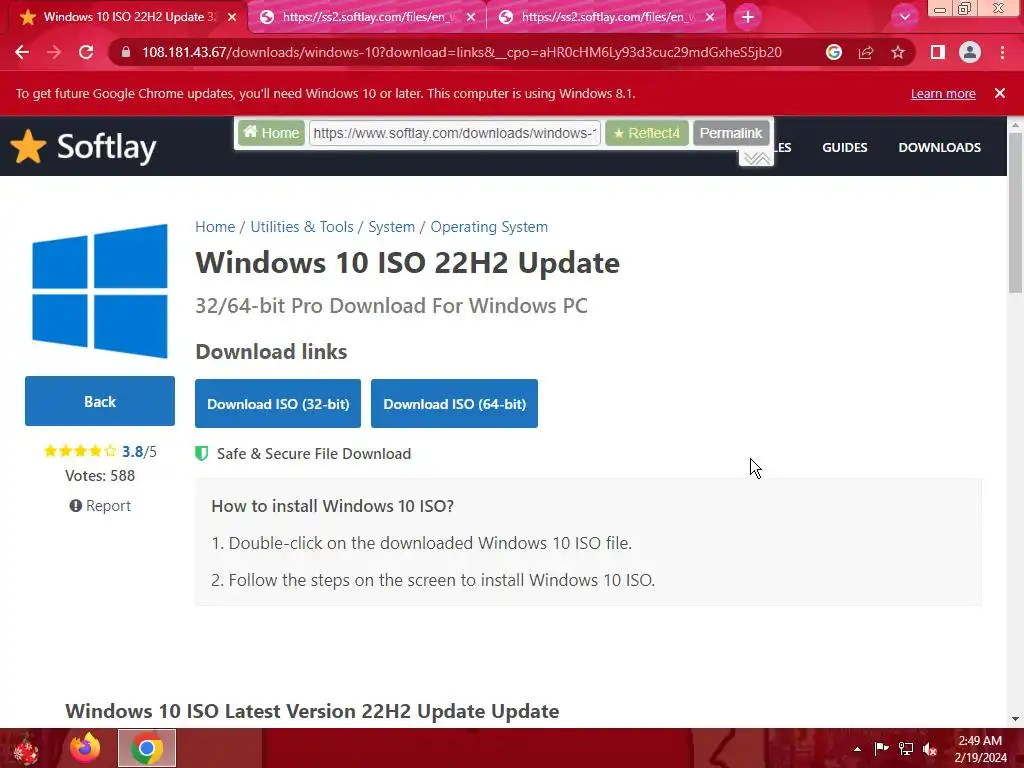Click Operating System breadcrumb link
This screenshot has width=1024, height=768.
tap(488, 227)
